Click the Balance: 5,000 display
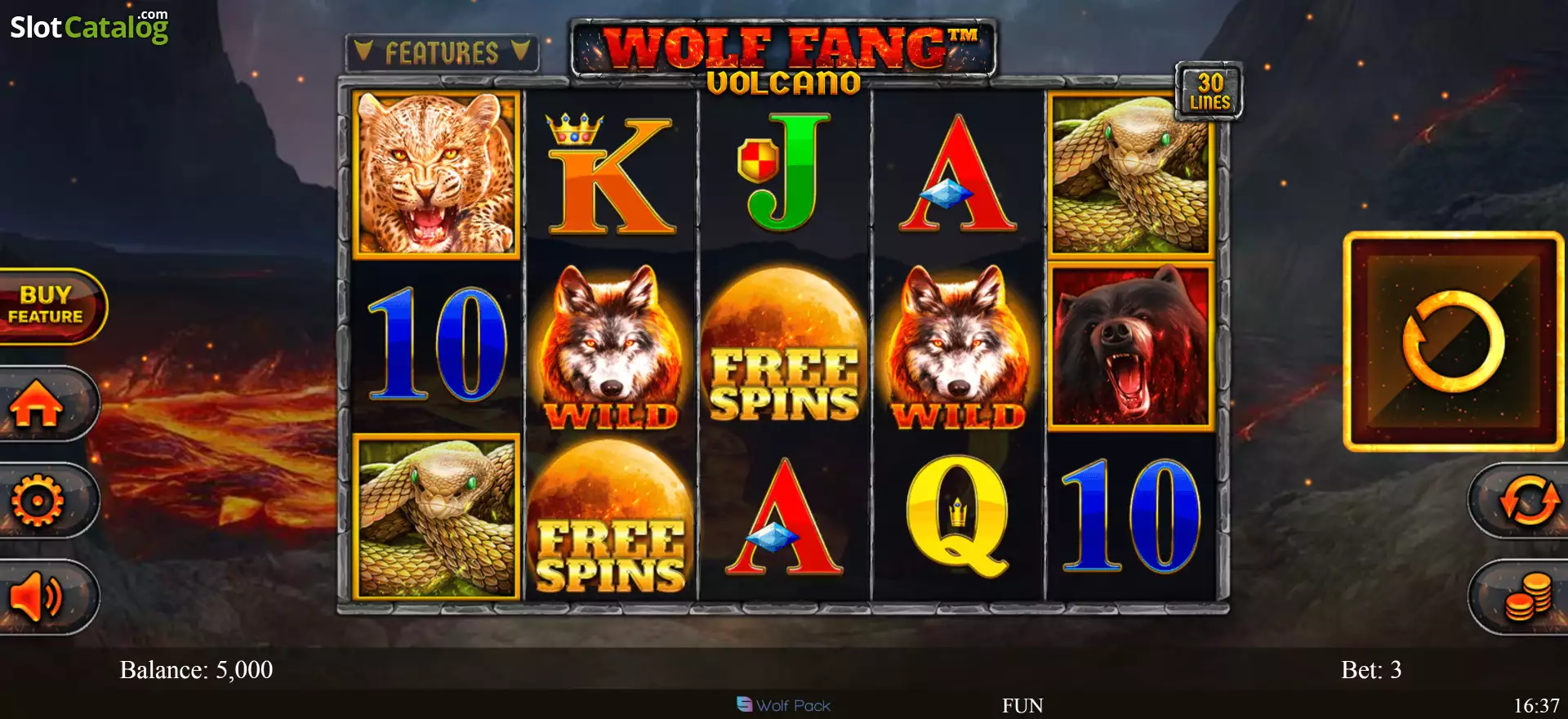The width and height of the screenshot is (1568, 719). (x=196, y=670)
